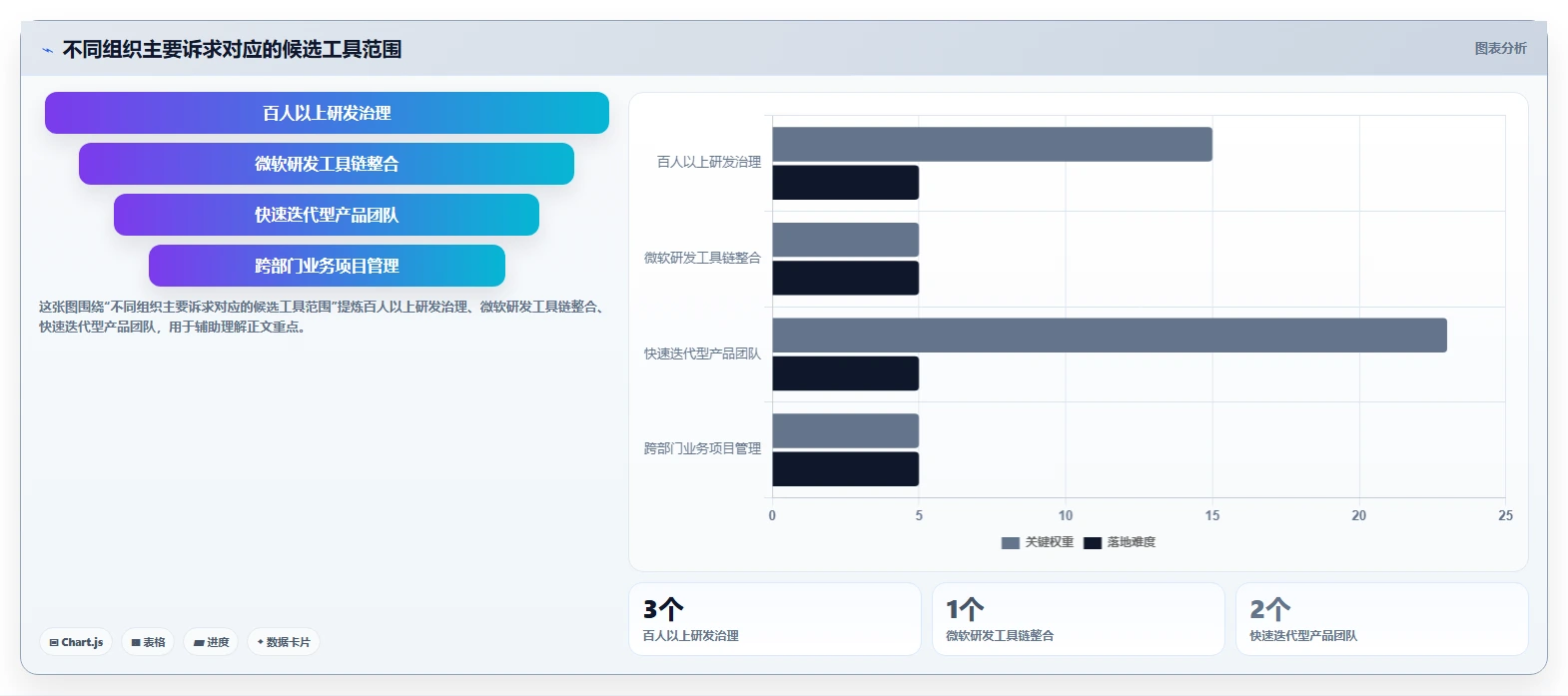Select the 微软研发工具链整合 funnel bar
This screenshot has height=696, width=1568.
327,164
